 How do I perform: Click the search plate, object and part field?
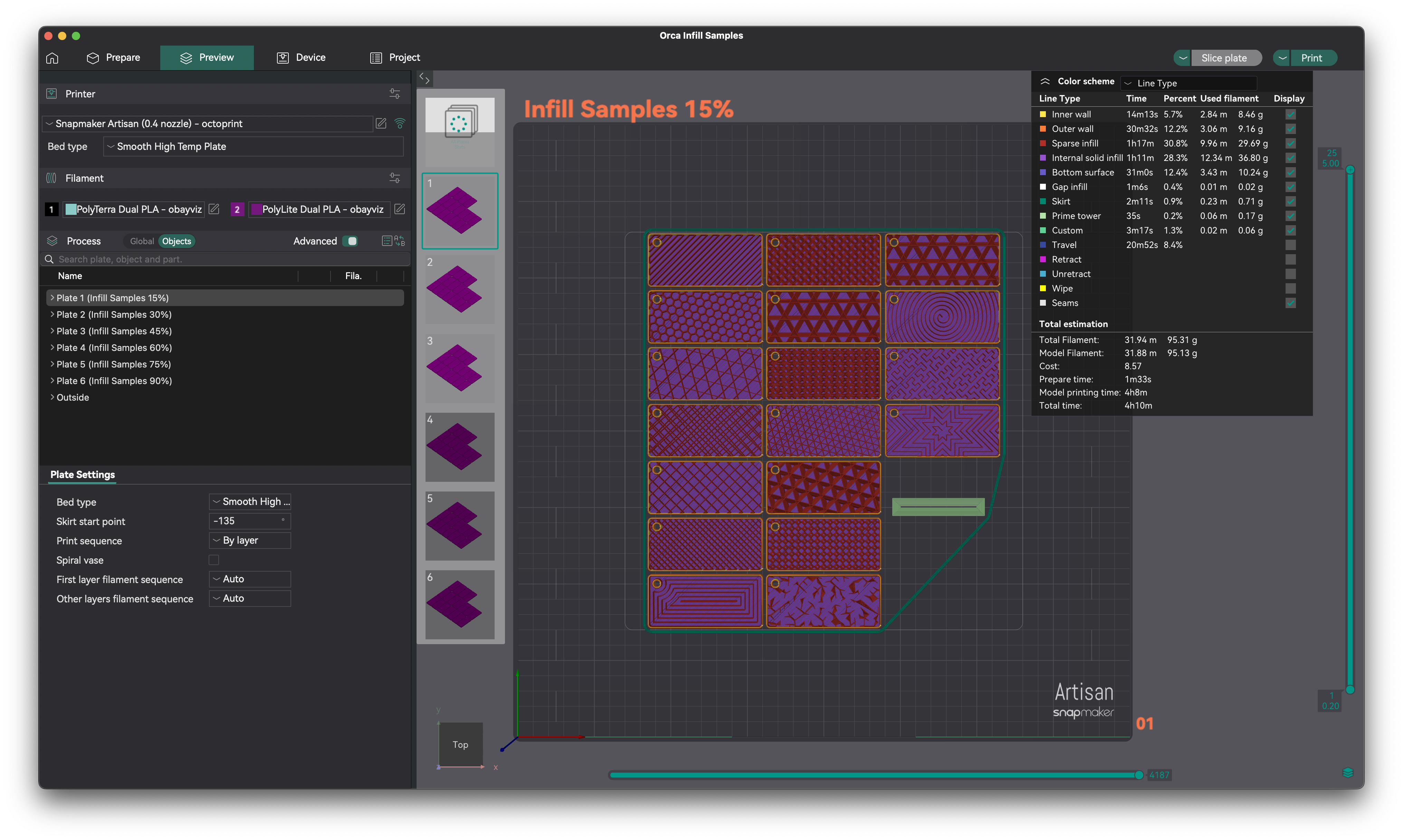pos(225,259)
